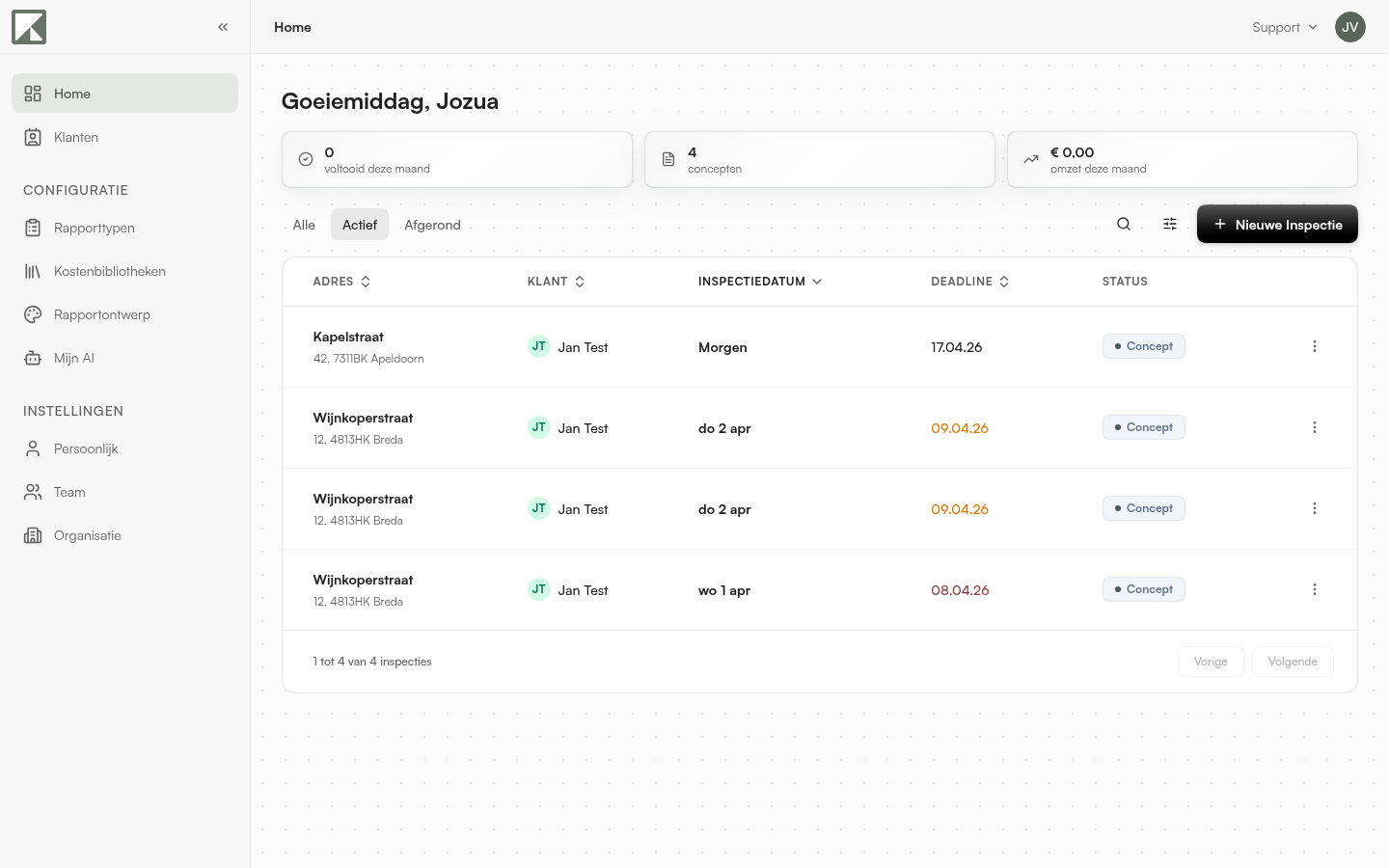
Task: Open the search magnifier icon
Action: click(1124, 224)
